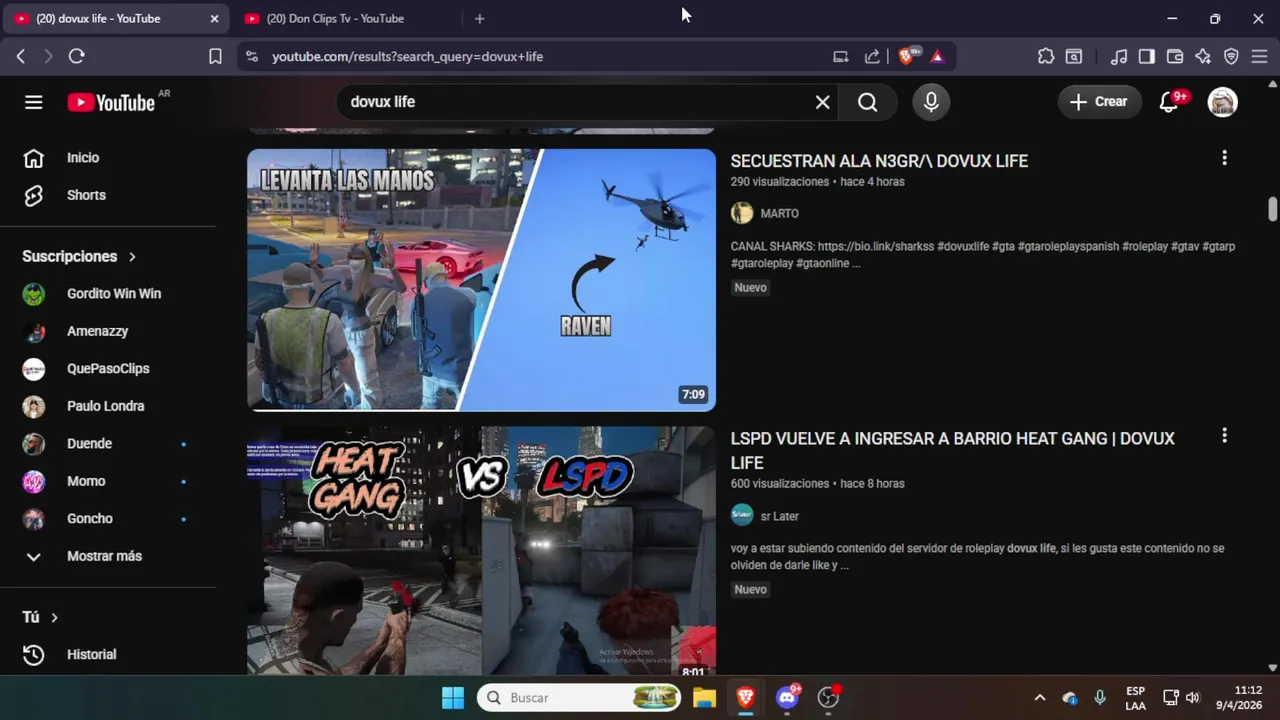
Task: Click the taskbar Buscar search box
Action: click(x=580, y=697)
